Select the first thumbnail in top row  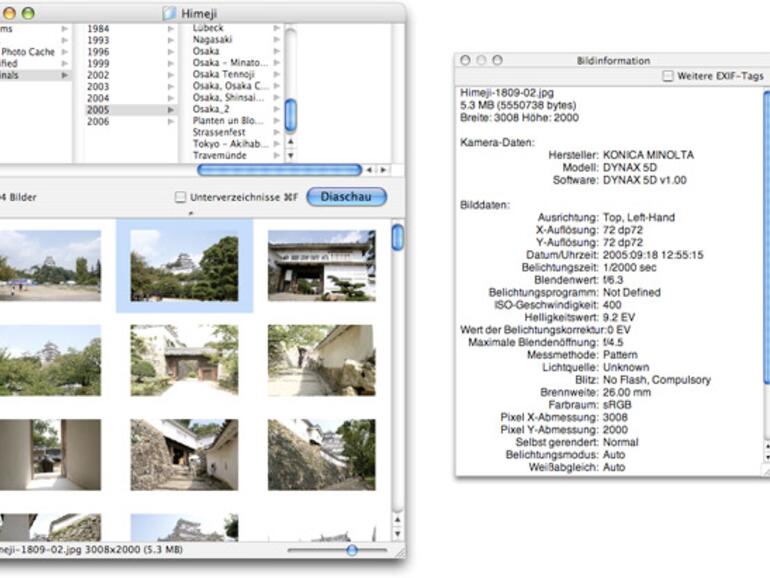click(x=50, y=265)
